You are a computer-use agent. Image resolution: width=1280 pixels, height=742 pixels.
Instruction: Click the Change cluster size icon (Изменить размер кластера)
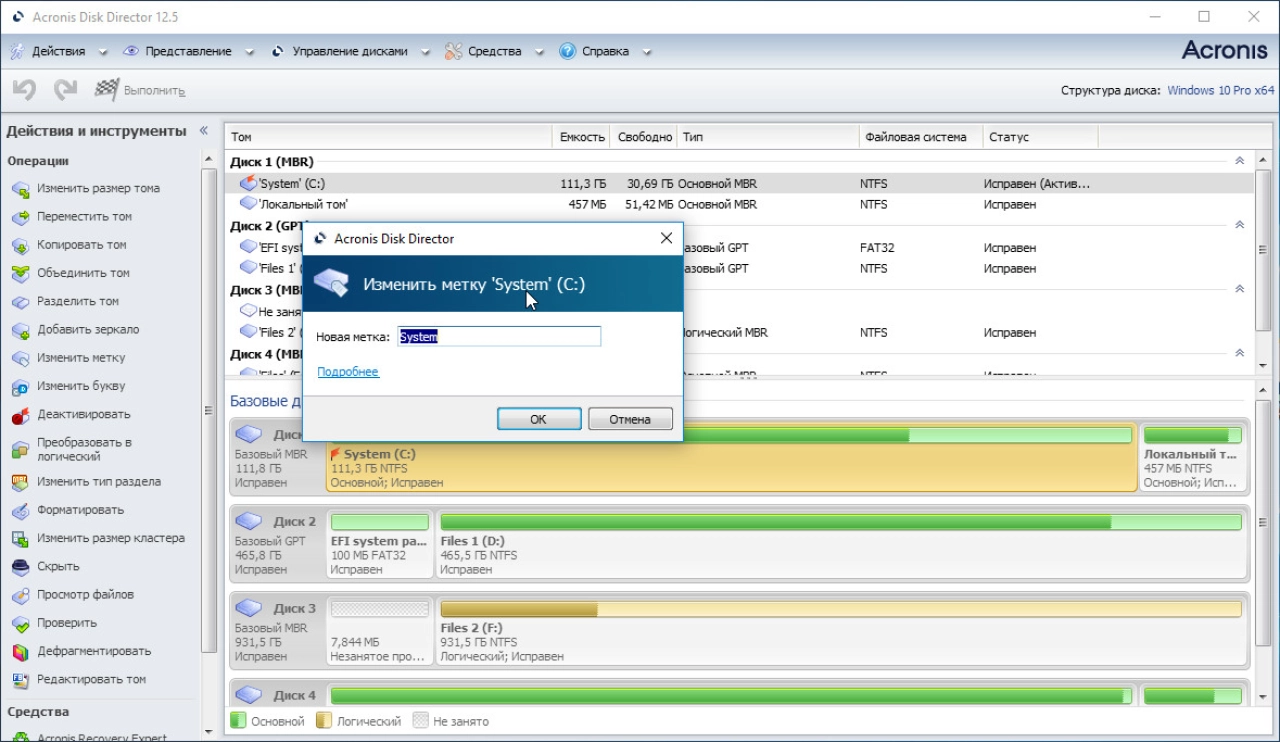point(20,538)
